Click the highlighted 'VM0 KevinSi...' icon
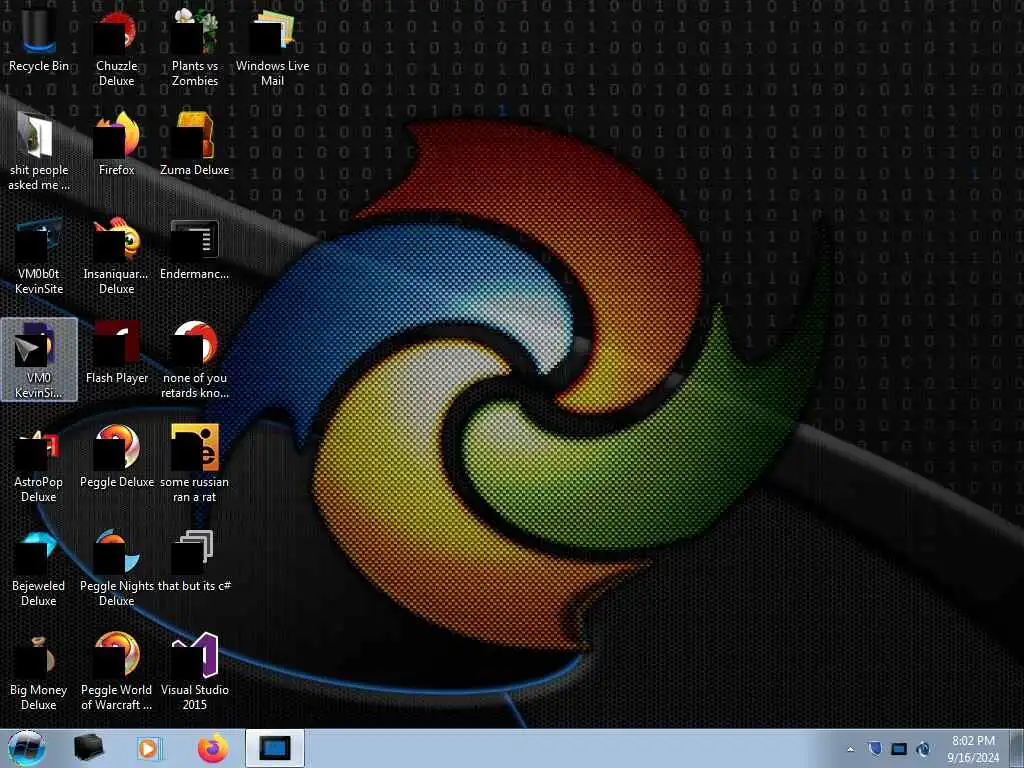 pos(39,359)
